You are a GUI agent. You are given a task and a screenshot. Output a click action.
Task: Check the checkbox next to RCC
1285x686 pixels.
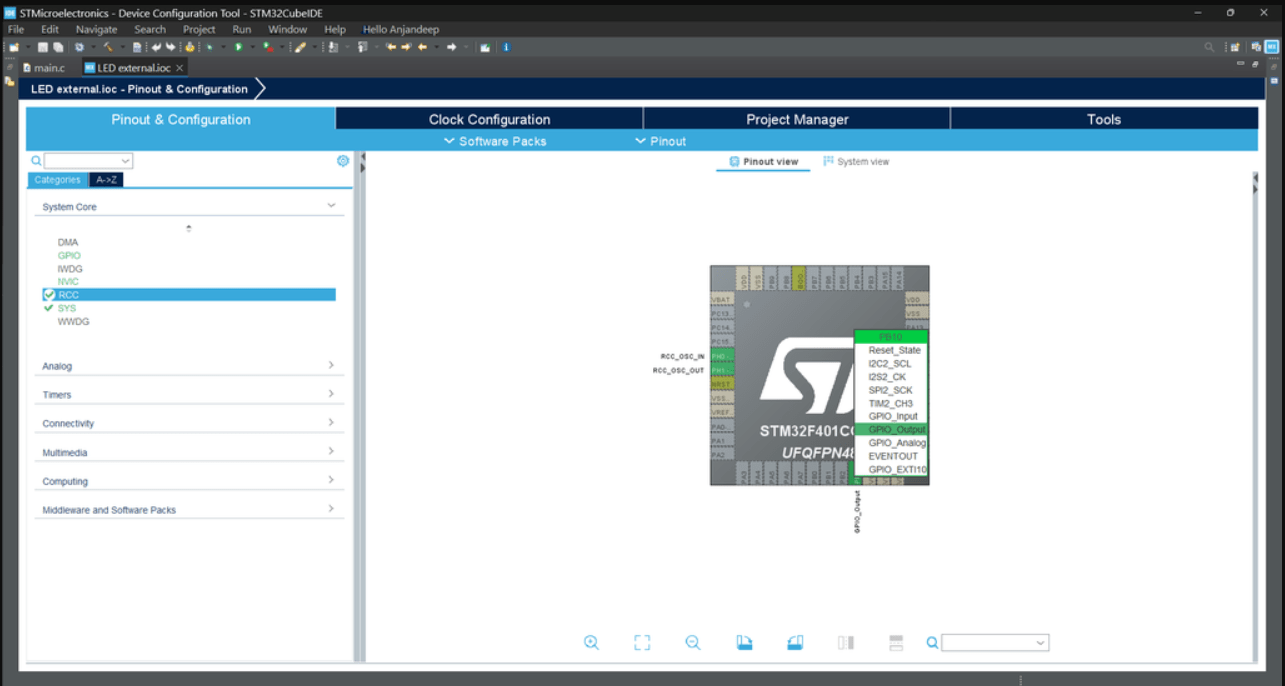[49, 294]
